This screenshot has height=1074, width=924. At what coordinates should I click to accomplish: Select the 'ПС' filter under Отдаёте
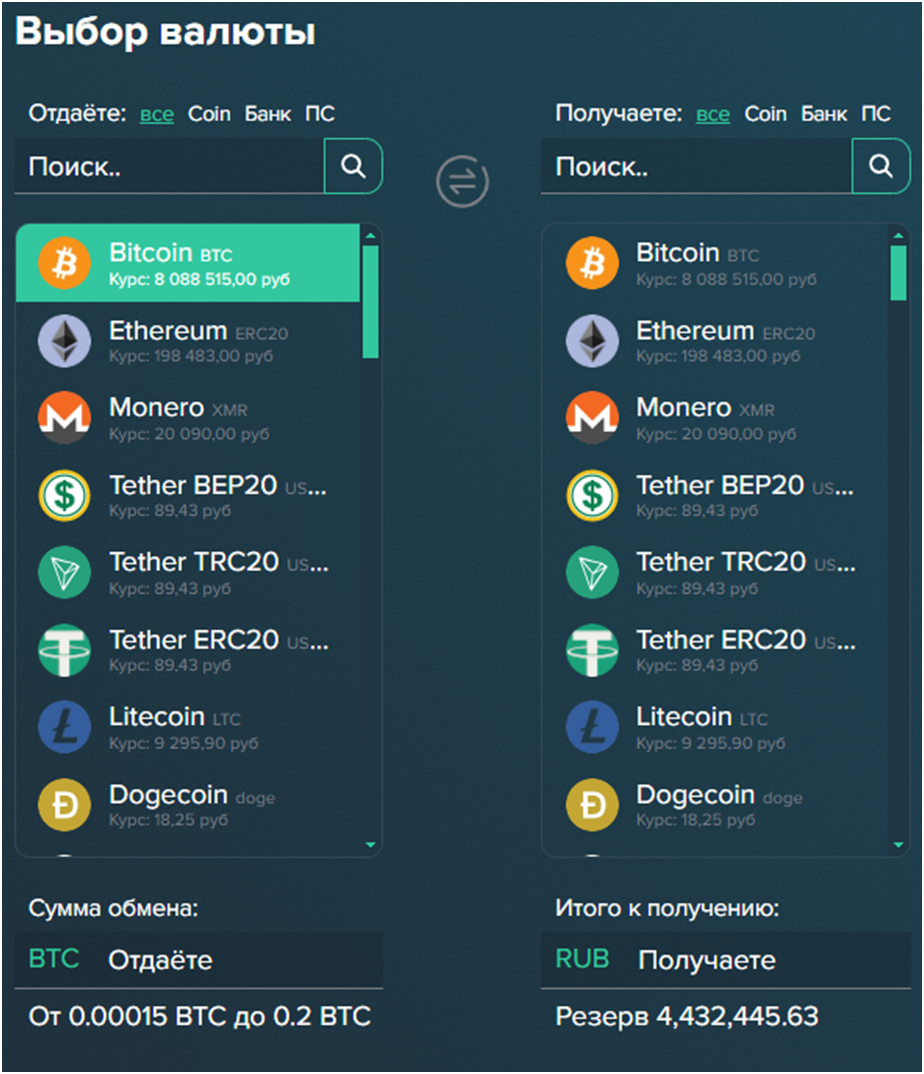point(320,114)
